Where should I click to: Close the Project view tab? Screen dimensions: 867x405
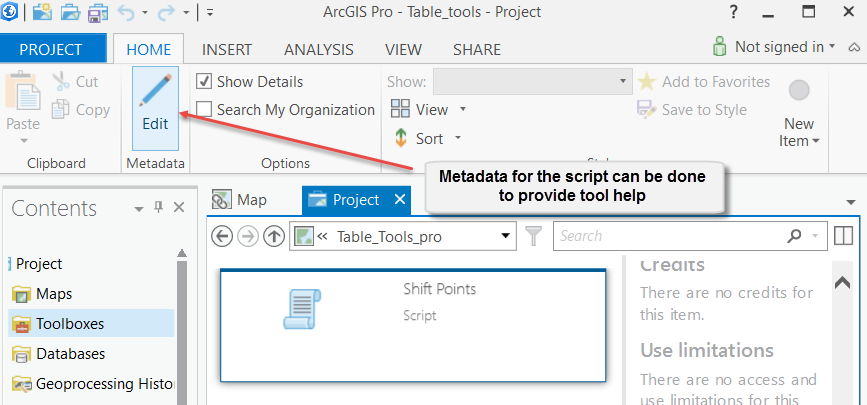pyautogui.click(x=400, y=200)
